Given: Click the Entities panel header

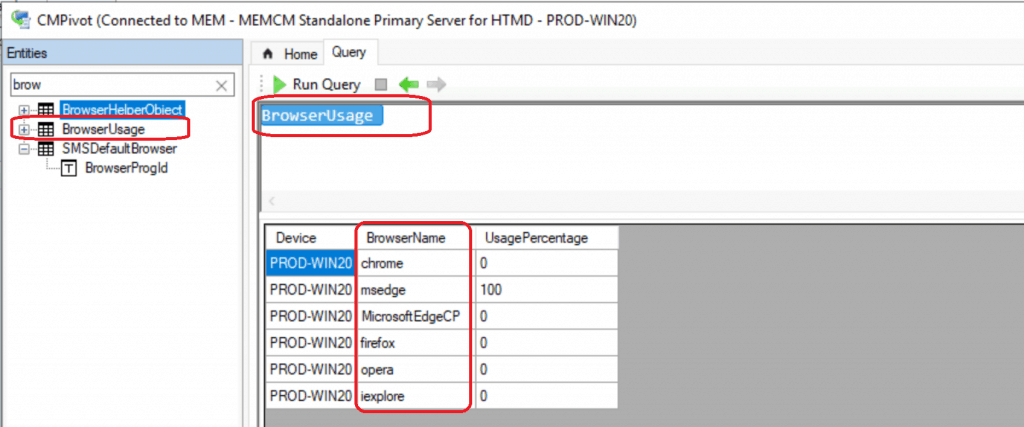Looking at the screenshot, I should 121,54.
